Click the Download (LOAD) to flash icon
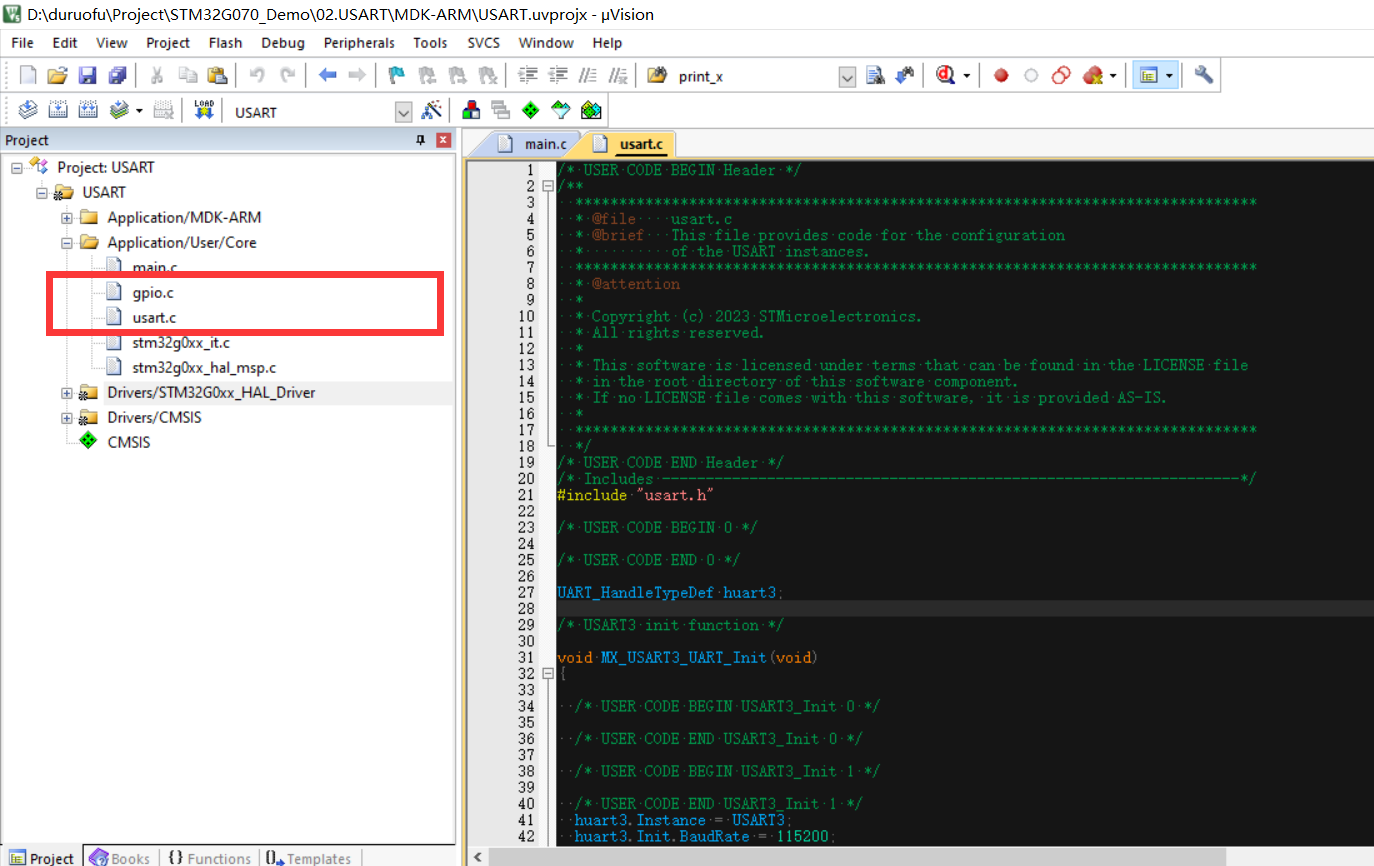 tap(204, 110)
